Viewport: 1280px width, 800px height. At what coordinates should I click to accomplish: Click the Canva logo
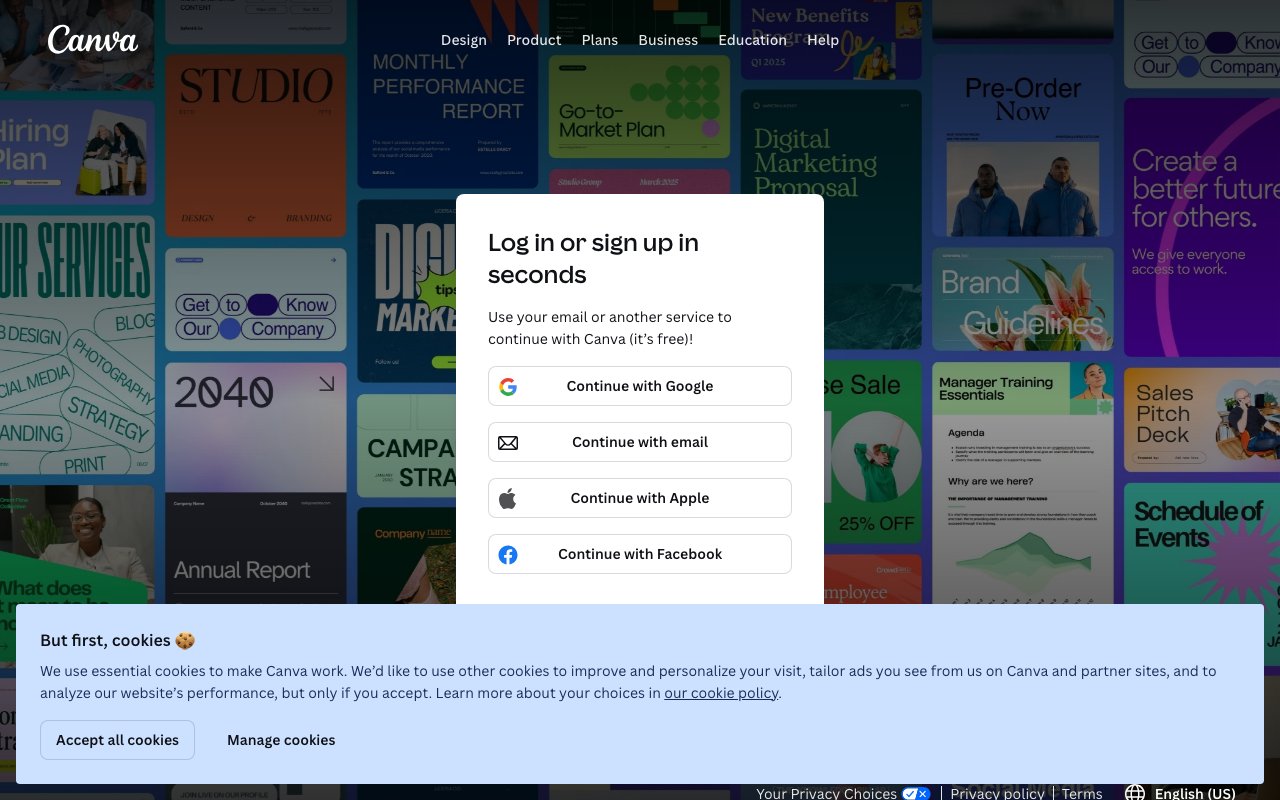[x=93, y=40]
